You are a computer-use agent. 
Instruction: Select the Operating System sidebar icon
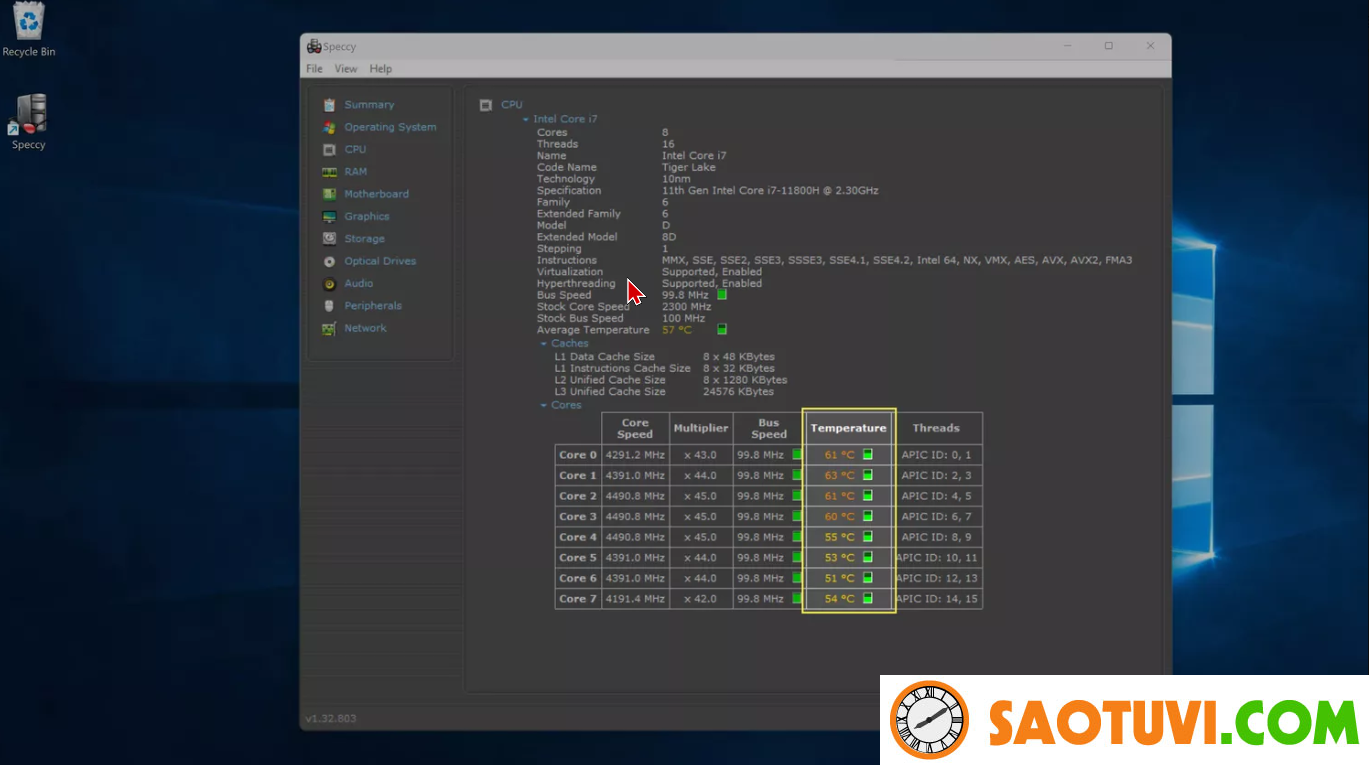[329, 127]
